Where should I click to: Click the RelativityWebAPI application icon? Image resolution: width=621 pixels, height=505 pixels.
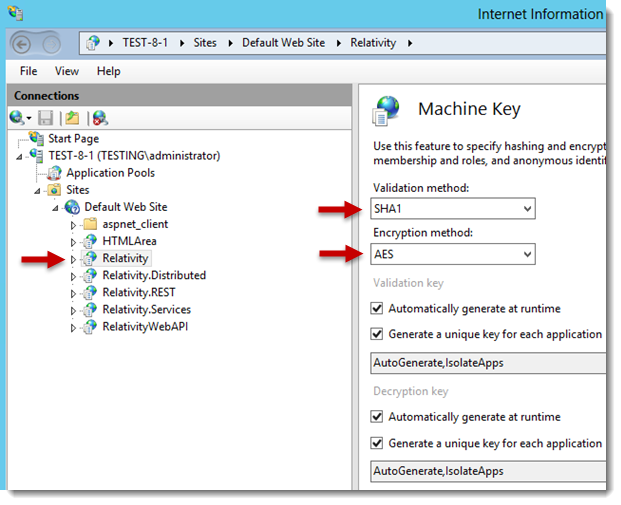coord(90,326)
